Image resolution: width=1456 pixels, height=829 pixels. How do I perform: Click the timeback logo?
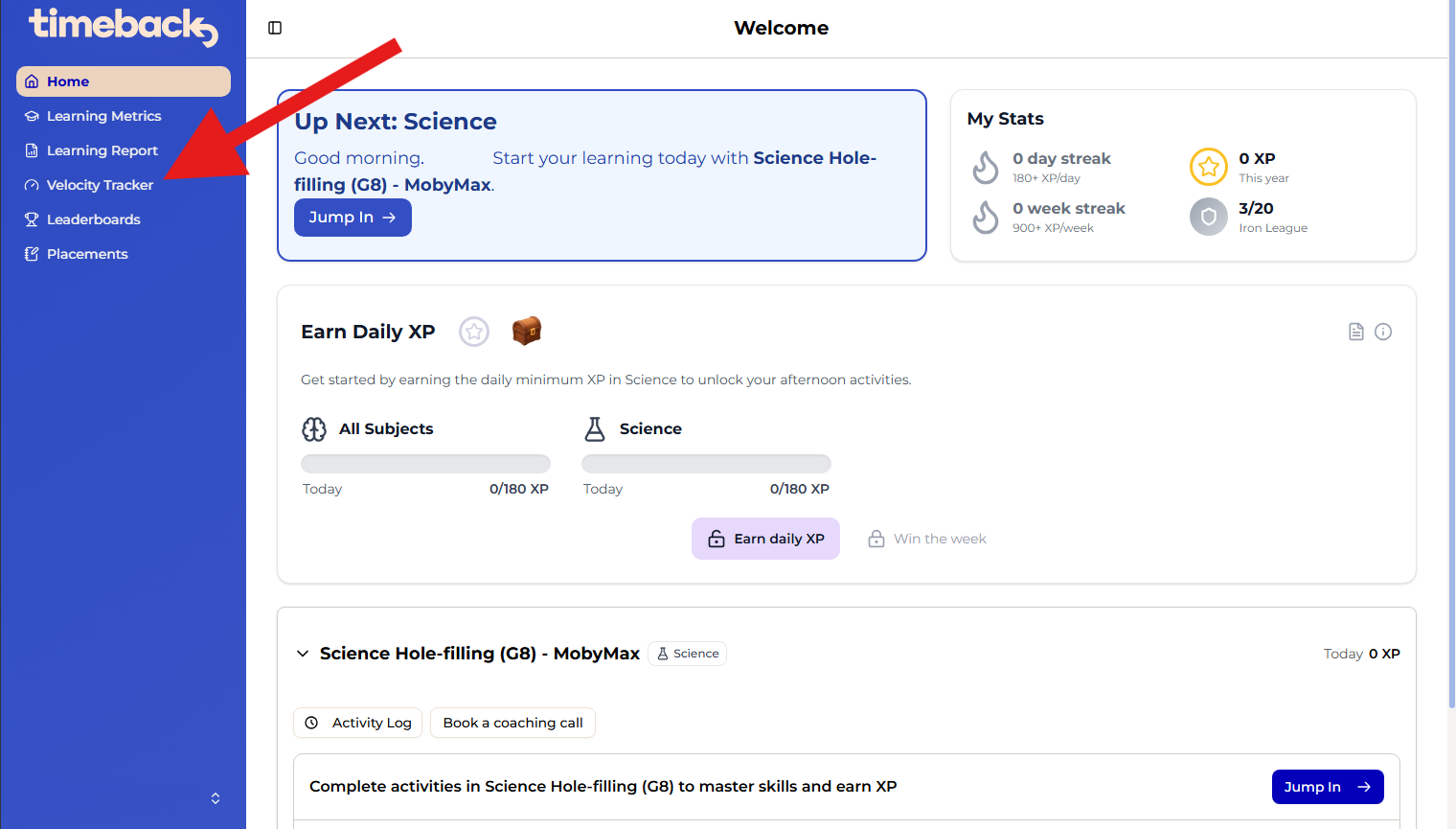pos(123,27)
